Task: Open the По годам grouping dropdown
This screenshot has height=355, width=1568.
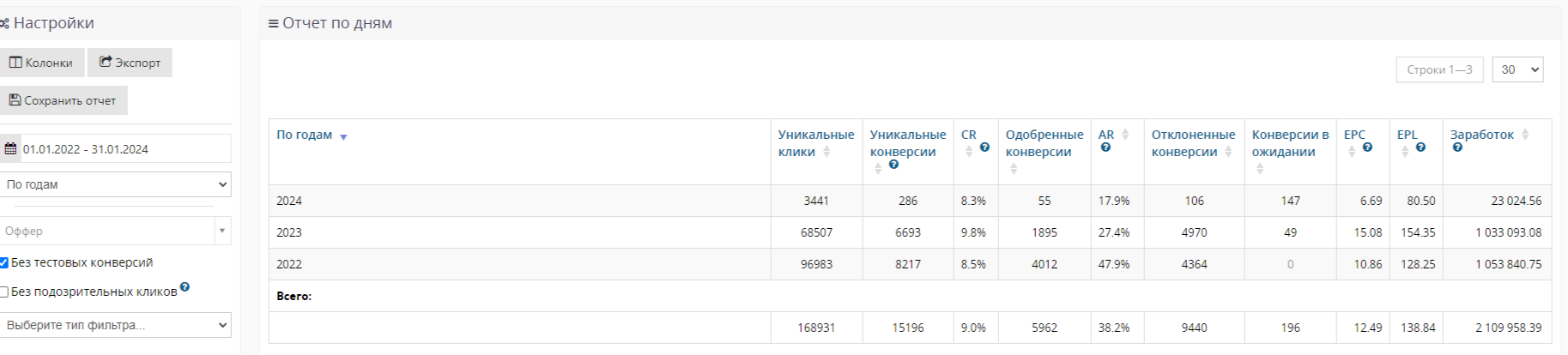Action: point(116,184)
